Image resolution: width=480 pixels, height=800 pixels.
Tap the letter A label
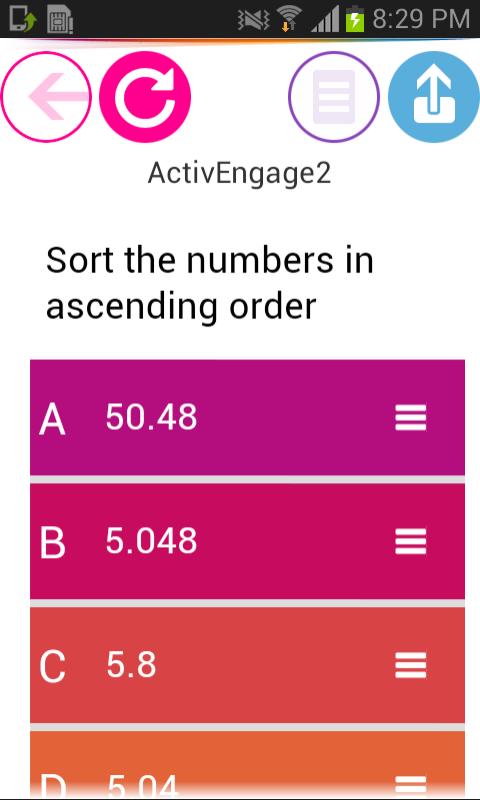[53, 419]
